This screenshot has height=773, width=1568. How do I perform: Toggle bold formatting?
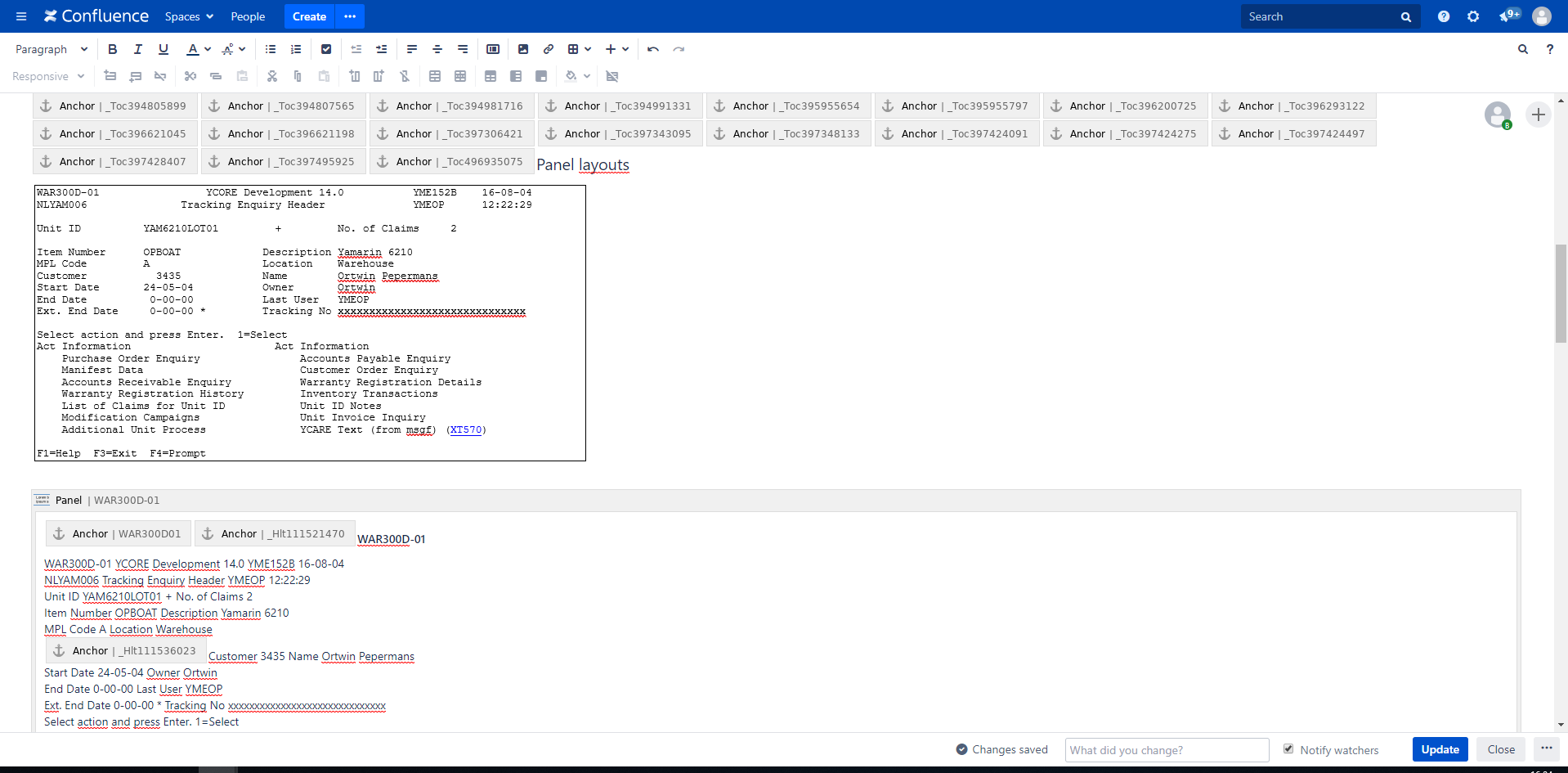pyautogui.click(x=113, y=49)
